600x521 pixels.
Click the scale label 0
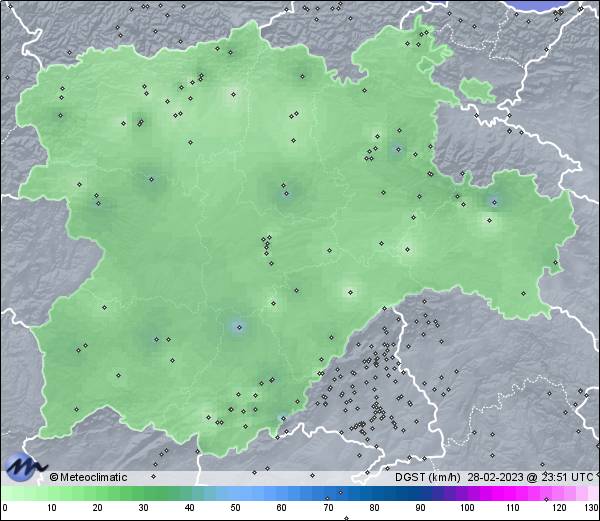click(5, 508)
